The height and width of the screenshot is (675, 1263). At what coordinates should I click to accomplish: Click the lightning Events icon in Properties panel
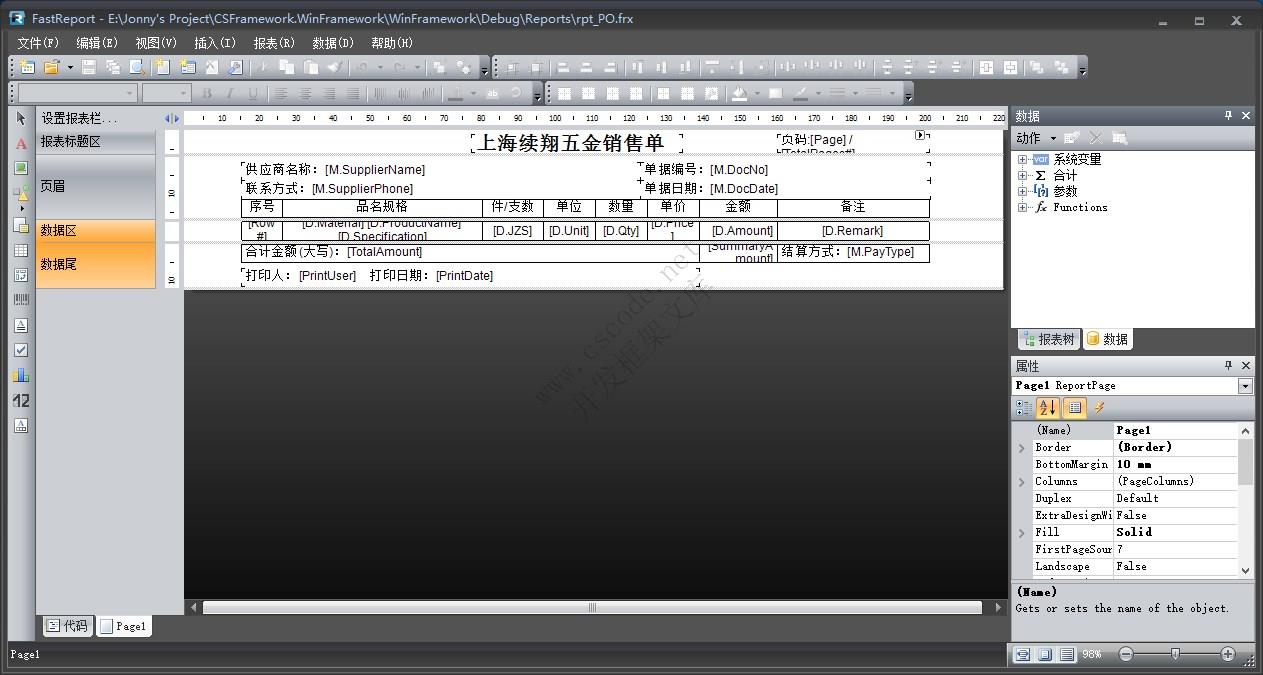[x=1099, y=407]
